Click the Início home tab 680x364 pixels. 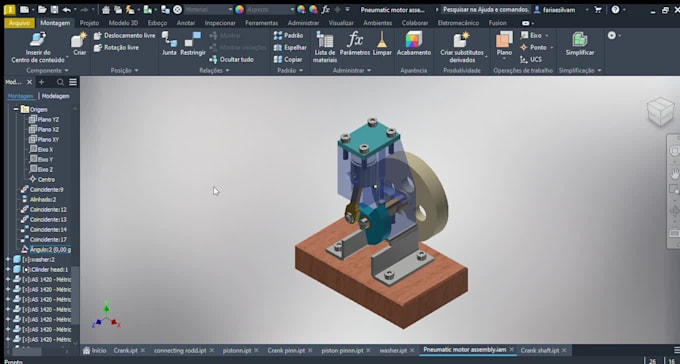(95, 350)
